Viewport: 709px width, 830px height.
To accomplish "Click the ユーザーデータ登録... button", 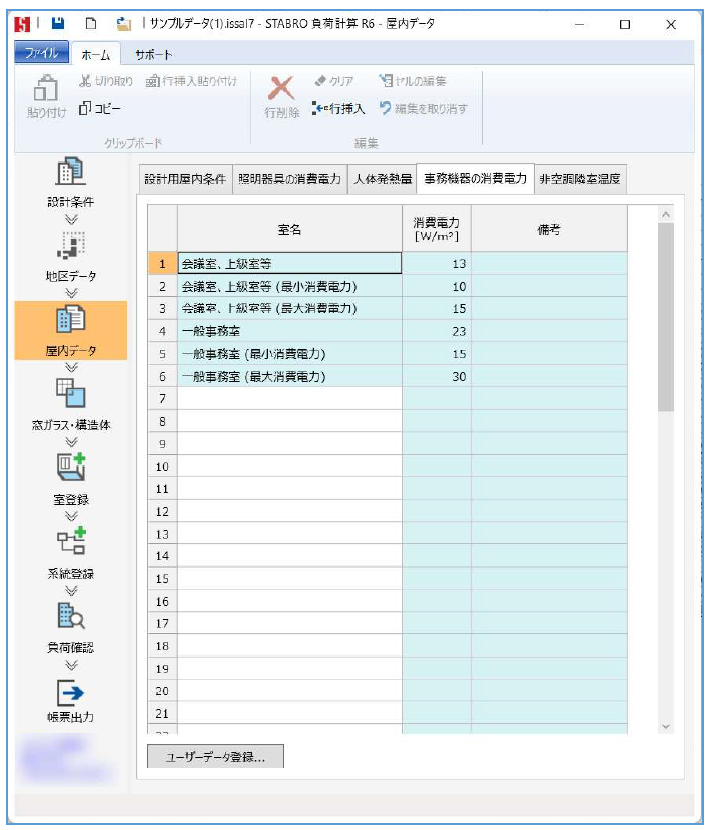I will 215,757.
